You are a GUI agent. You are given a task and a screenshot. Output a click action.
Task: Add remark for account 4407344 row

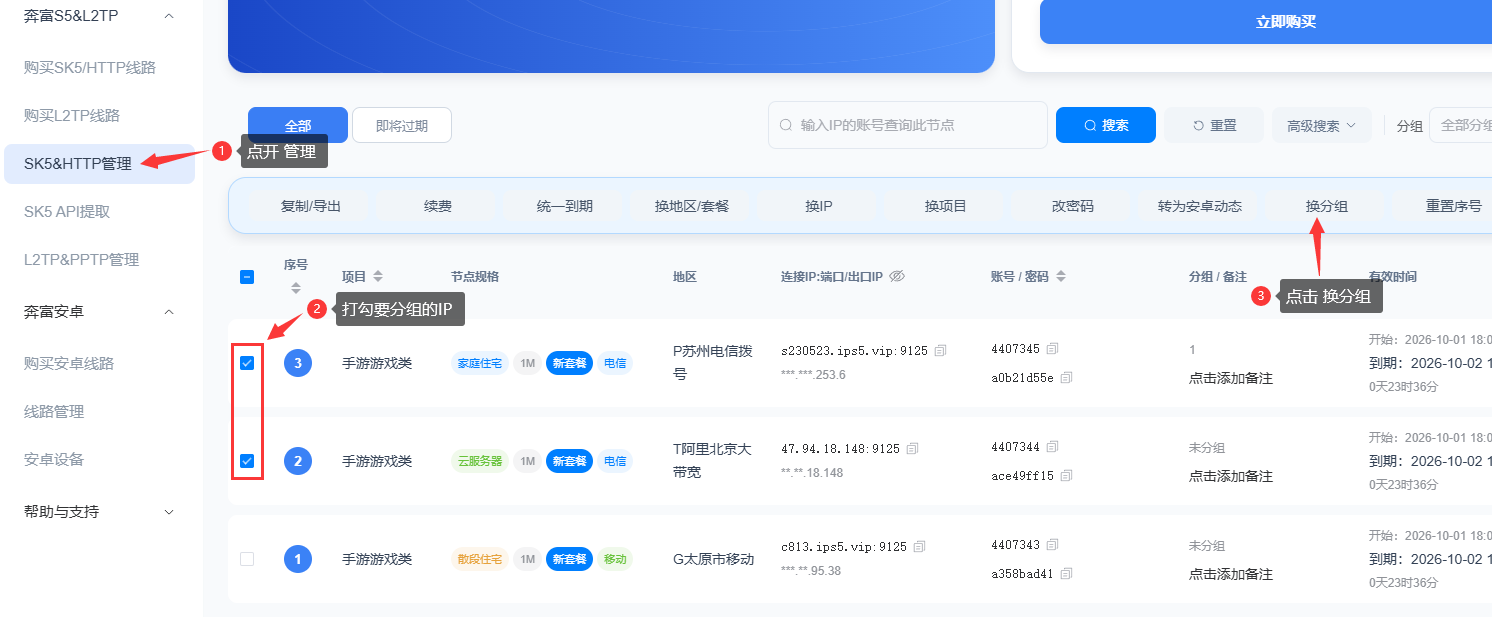pos(1231,477)
